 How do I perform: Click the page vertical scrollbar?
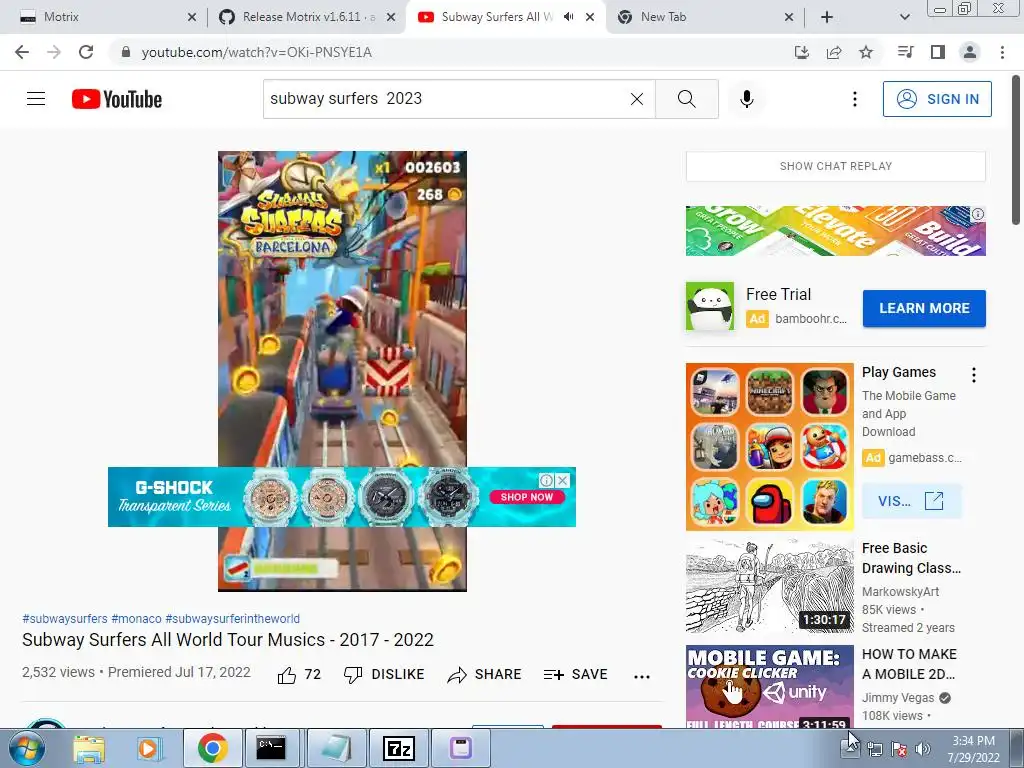coord(1017,150)
